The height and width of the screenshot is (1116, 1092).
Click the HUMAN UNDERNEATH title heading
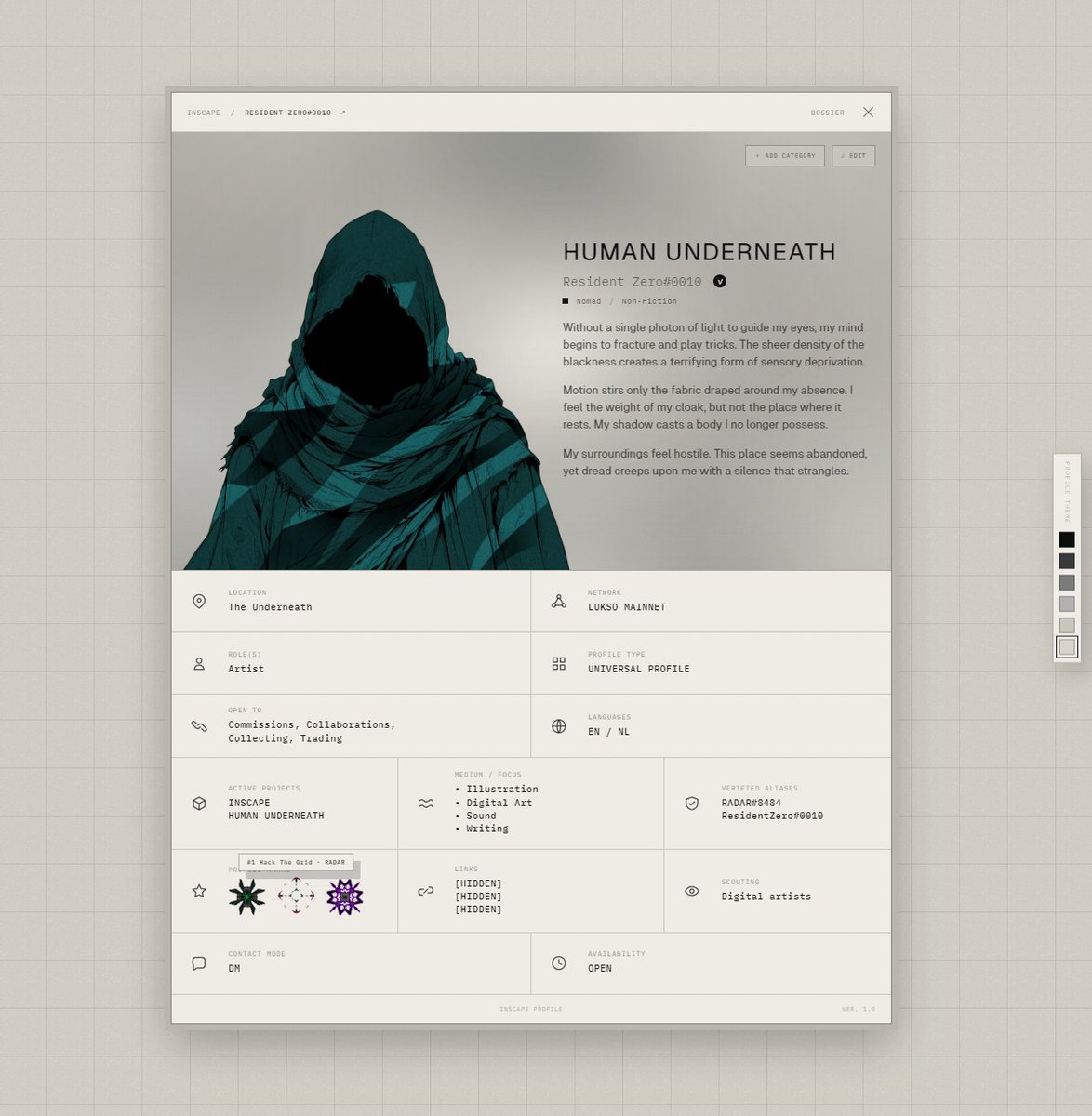tap(699, 252)
